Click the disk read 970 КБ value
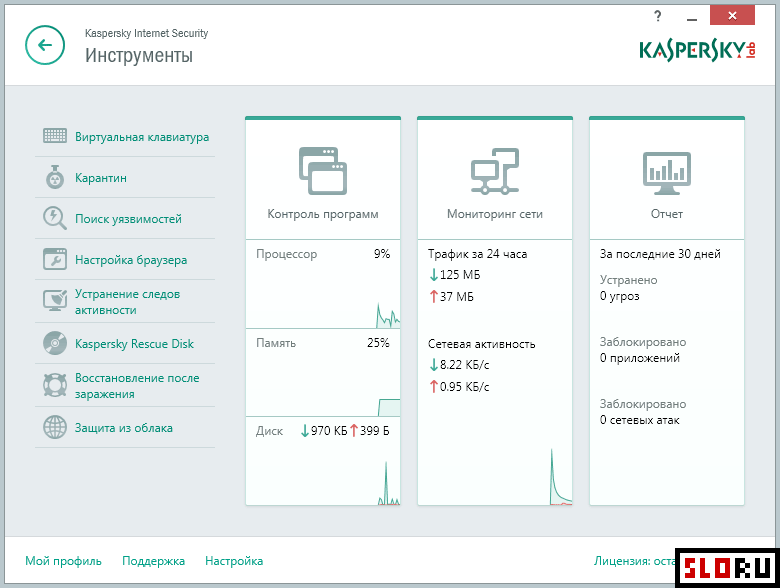This screenshot has width=780, height=588. point(324,431)
